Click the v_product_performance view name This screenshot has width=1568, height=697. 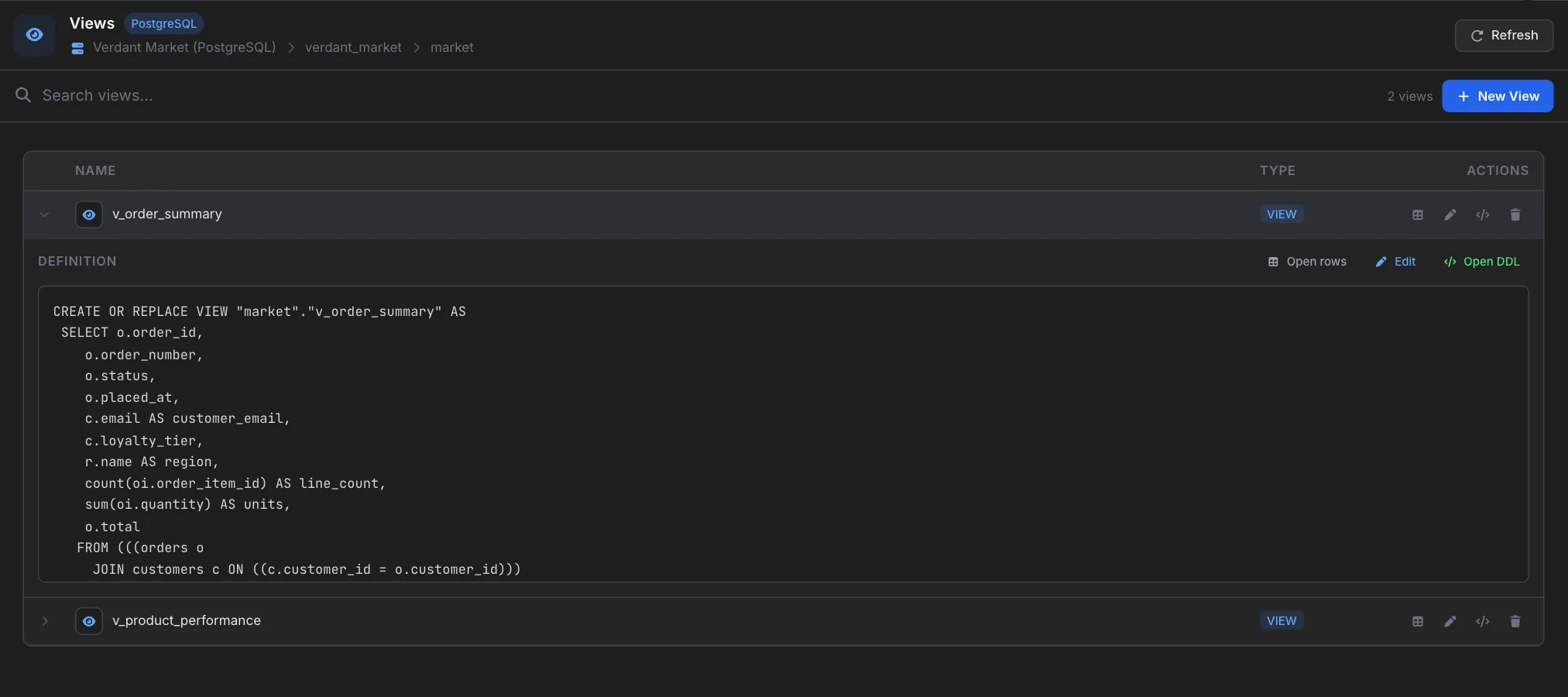[x=187, y=620]
